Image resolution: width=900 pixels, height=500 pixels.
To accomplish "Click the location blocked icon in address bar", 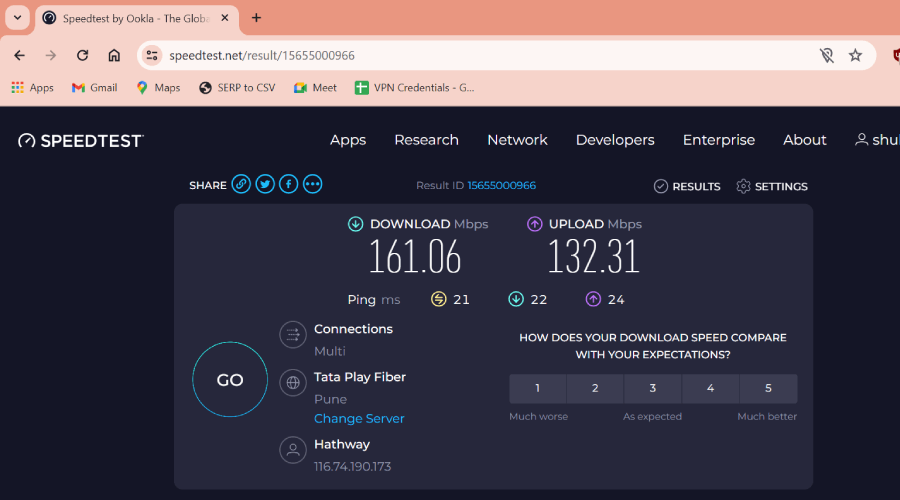I will pos(827,56).
